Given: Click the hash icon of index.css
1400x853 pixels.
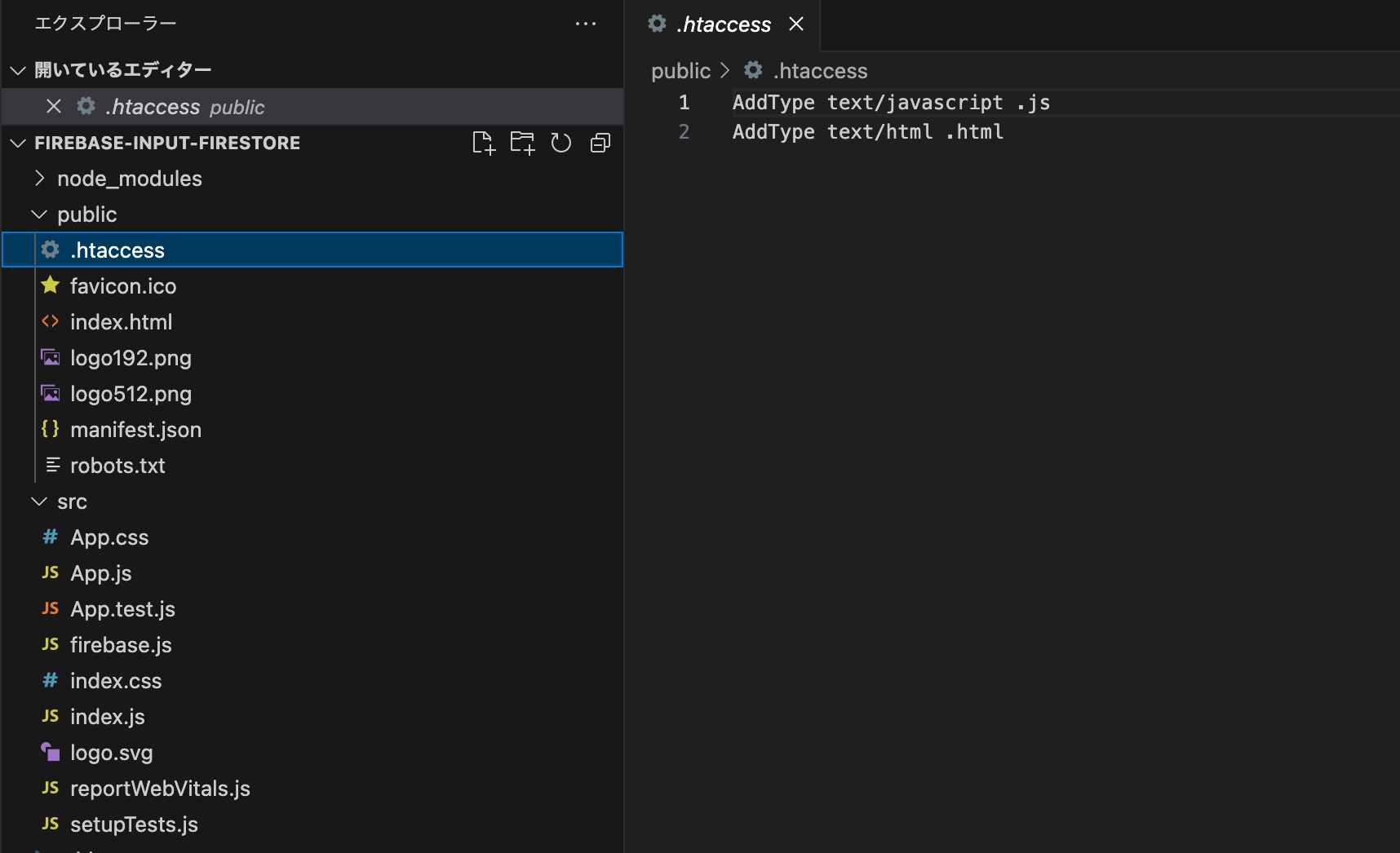Looking at the screenshot, I should [x=51, y=680].
